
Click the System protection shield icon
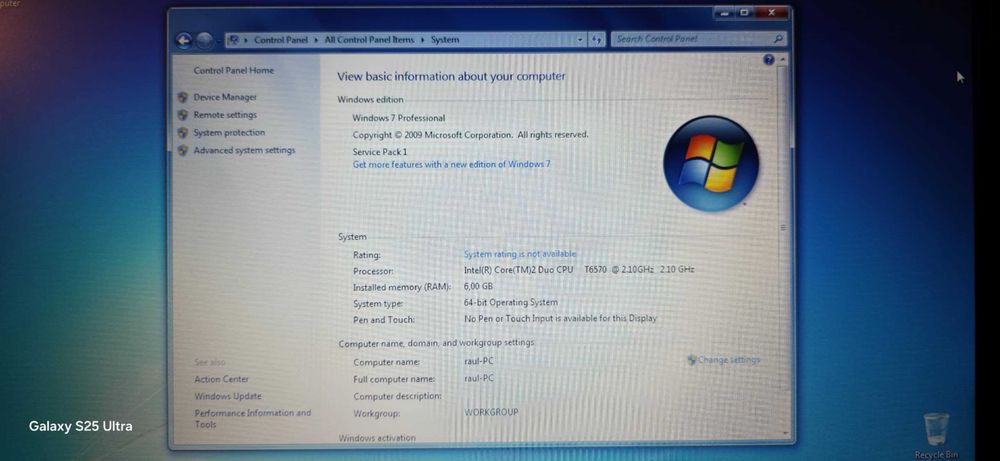[x=183, y=133]
